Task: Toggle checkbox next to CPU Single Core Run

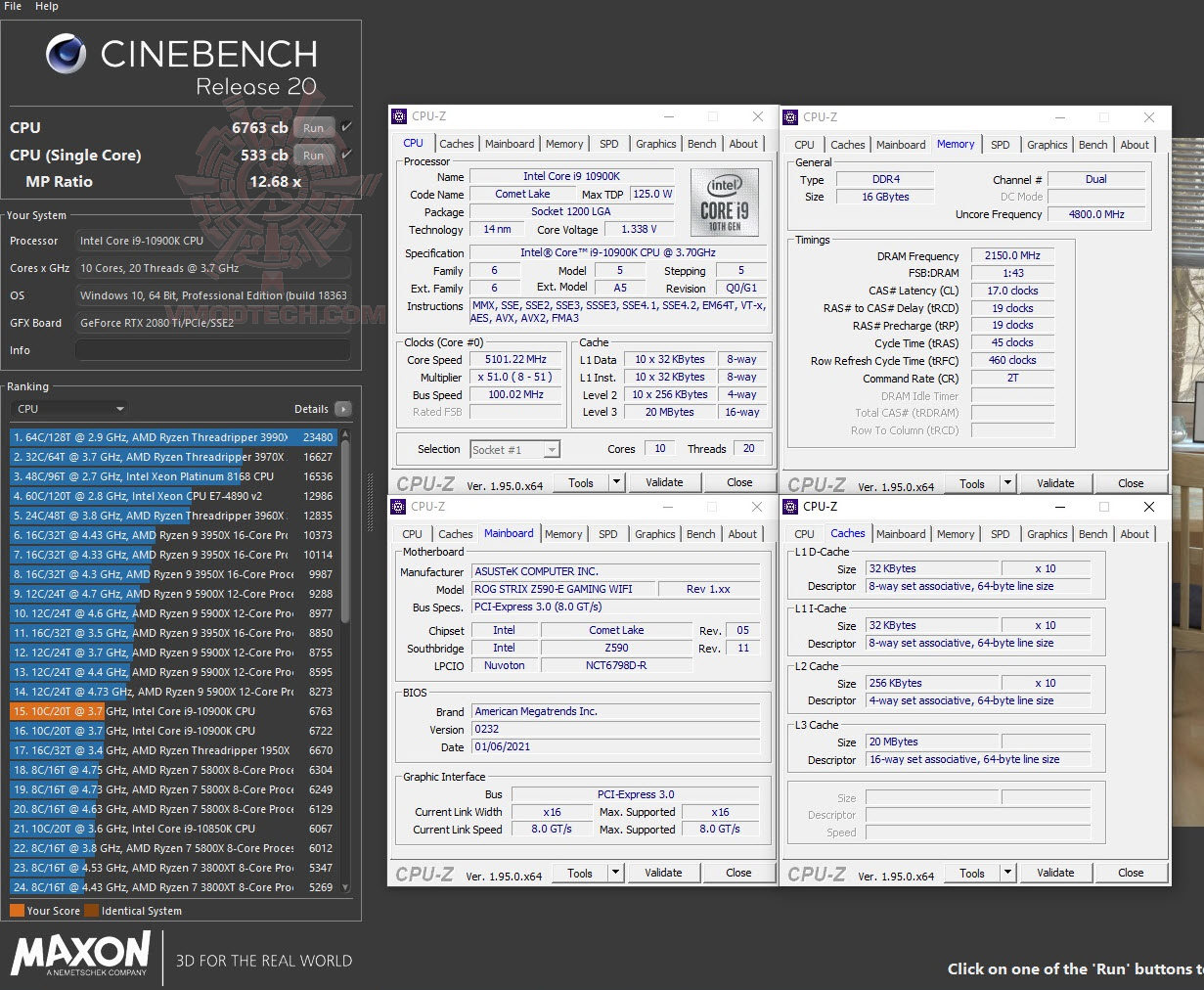Action: (346, 155)
